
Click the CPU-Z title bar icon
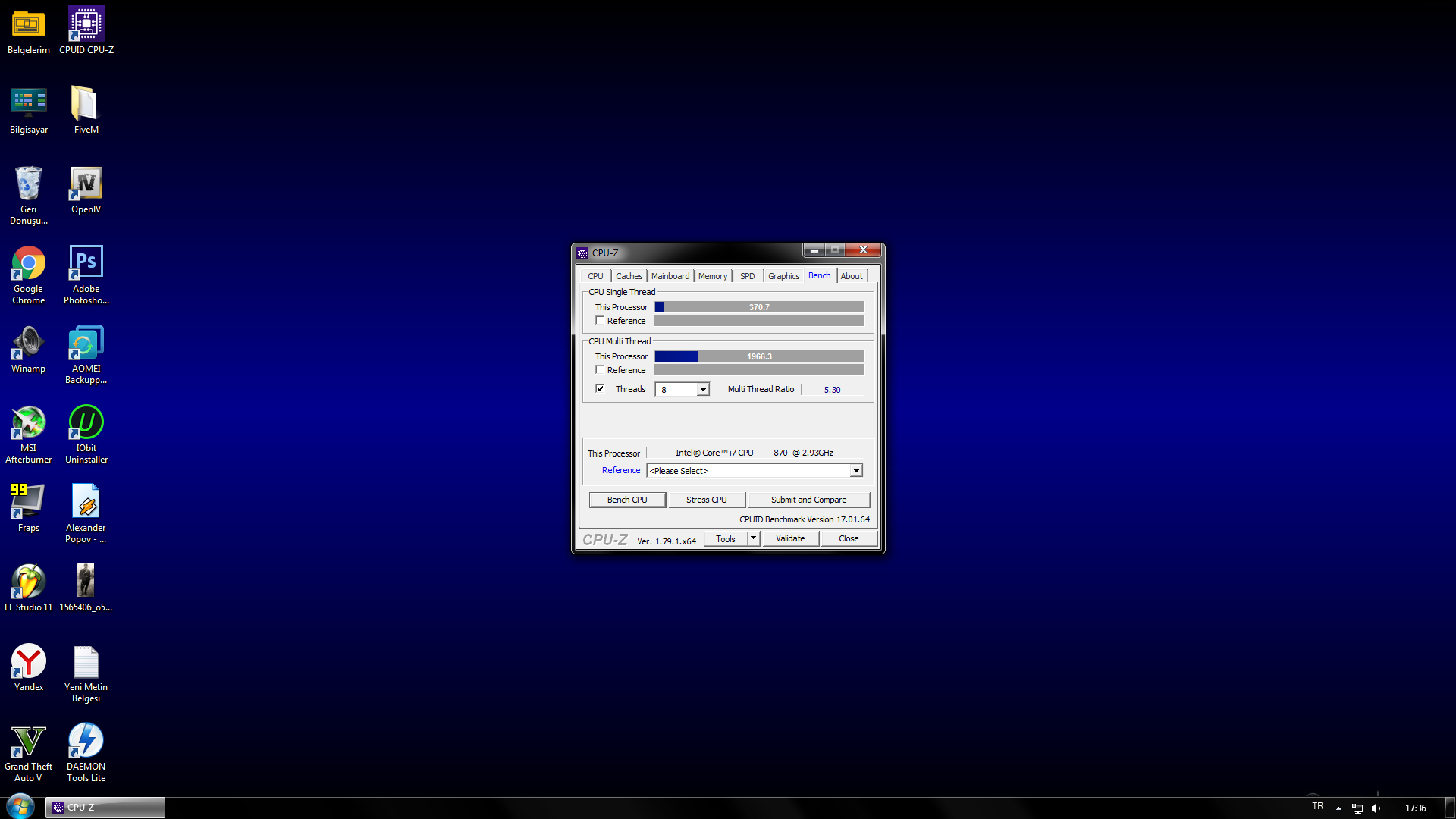coord(582,253)
